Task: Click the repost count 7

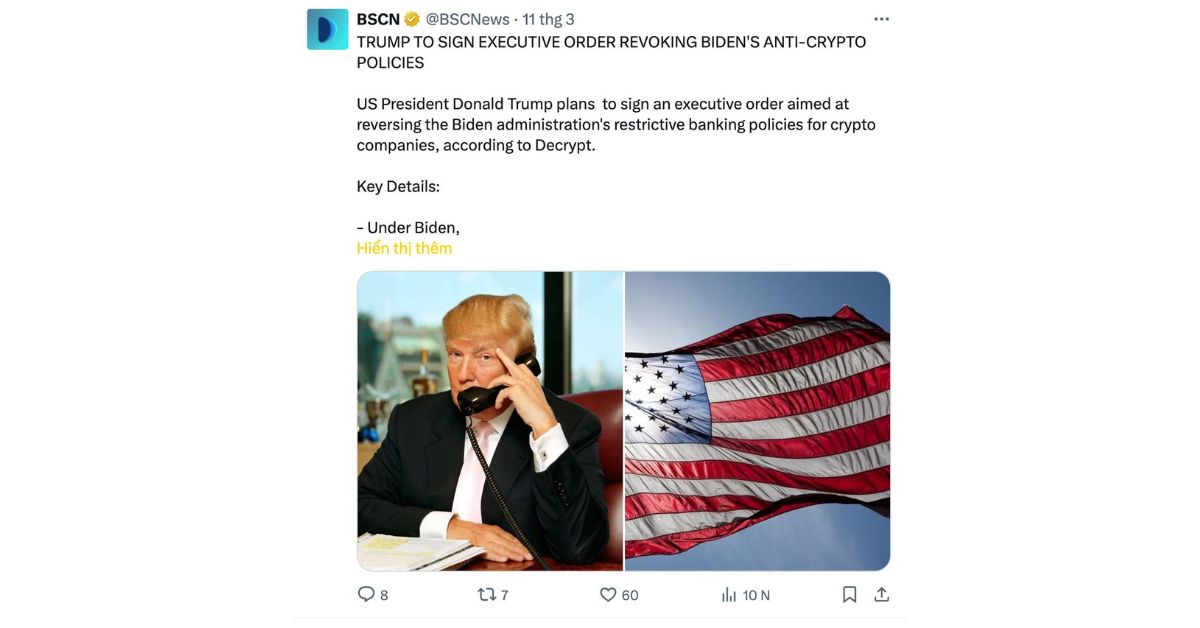Action: (x=504, y=595)
